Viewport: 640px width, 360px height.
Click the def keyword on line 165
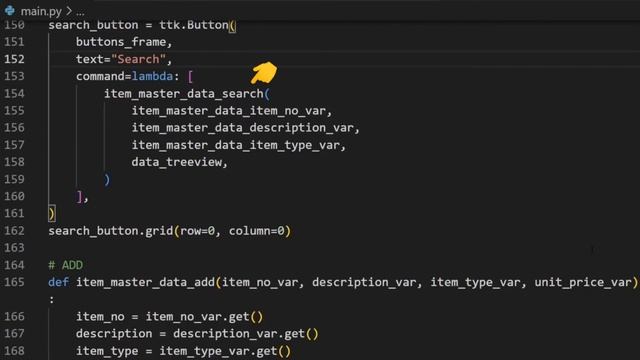[58, 282]
